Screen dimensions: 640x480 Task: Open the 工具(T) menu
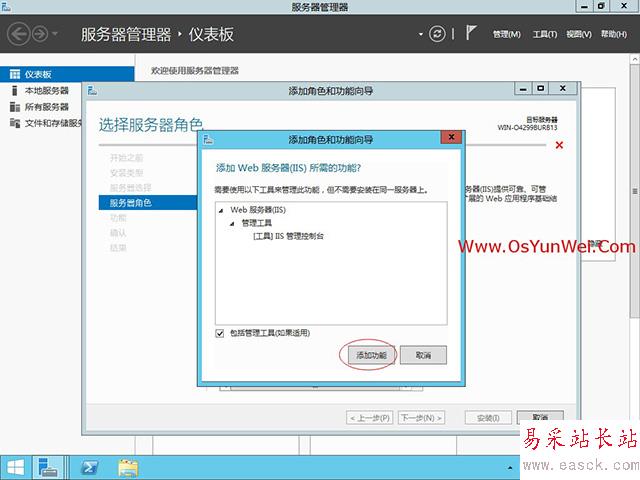[545, 34]
